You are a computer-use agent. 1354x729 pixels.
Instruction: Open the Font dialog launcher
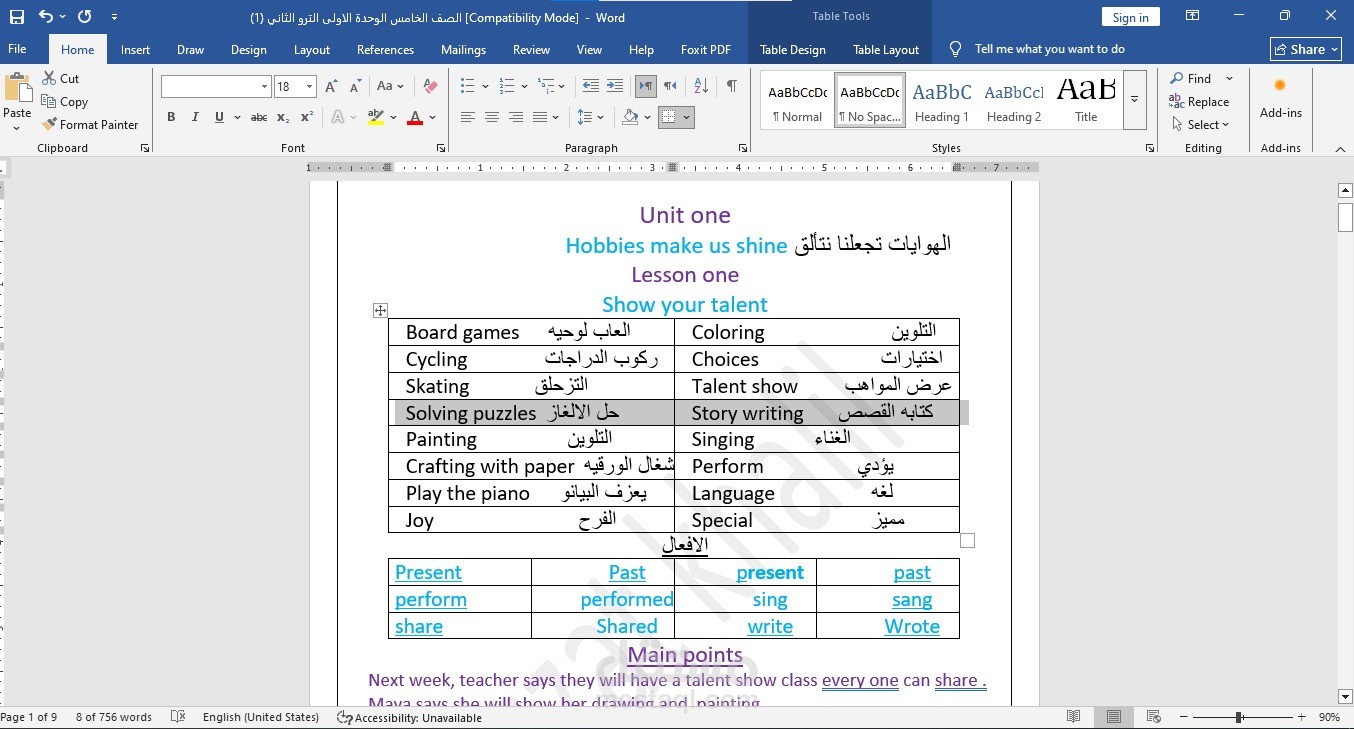441,148
